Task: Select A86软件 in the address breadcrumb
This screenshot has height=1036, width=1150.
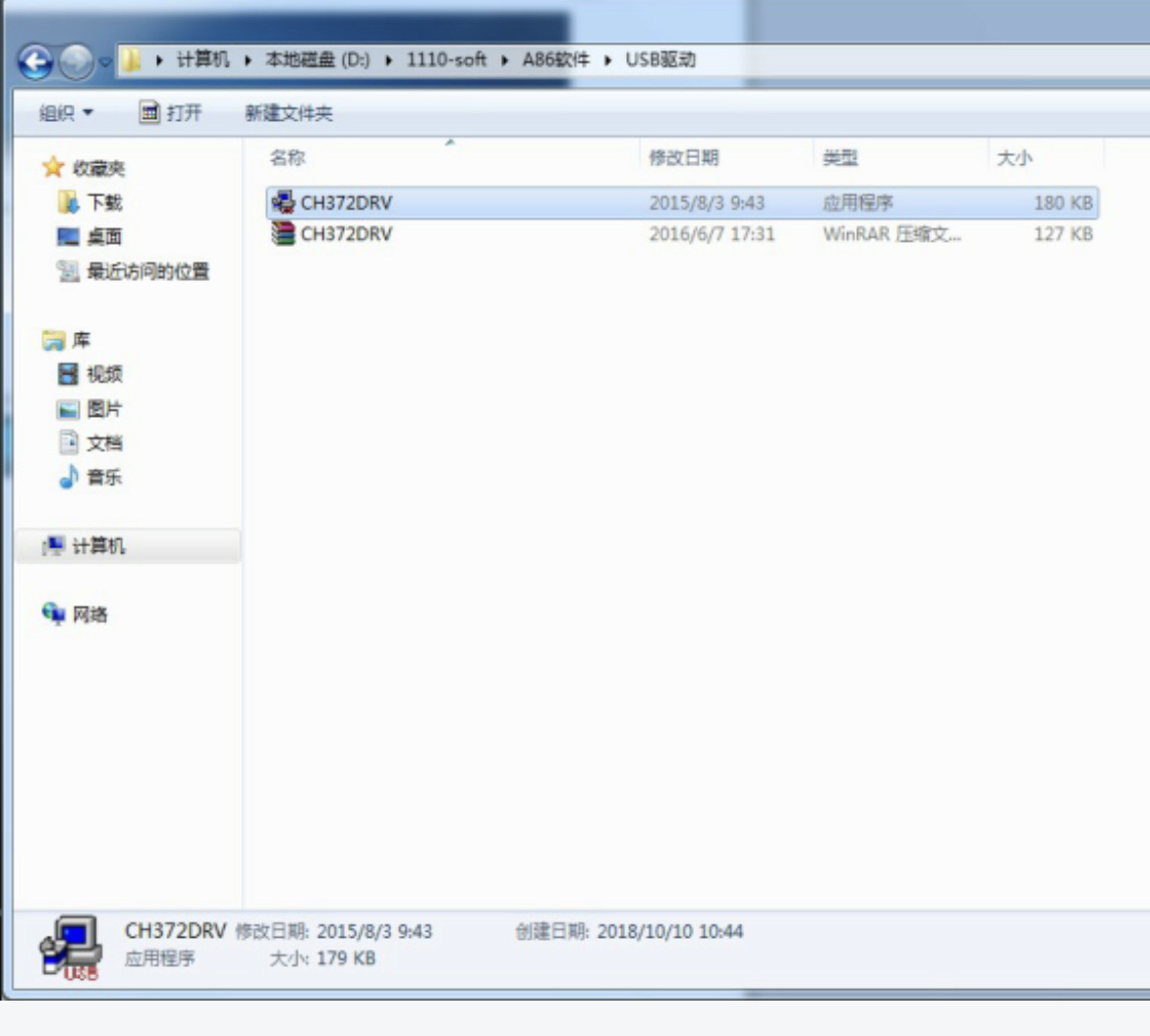Action: coord(556,59)
